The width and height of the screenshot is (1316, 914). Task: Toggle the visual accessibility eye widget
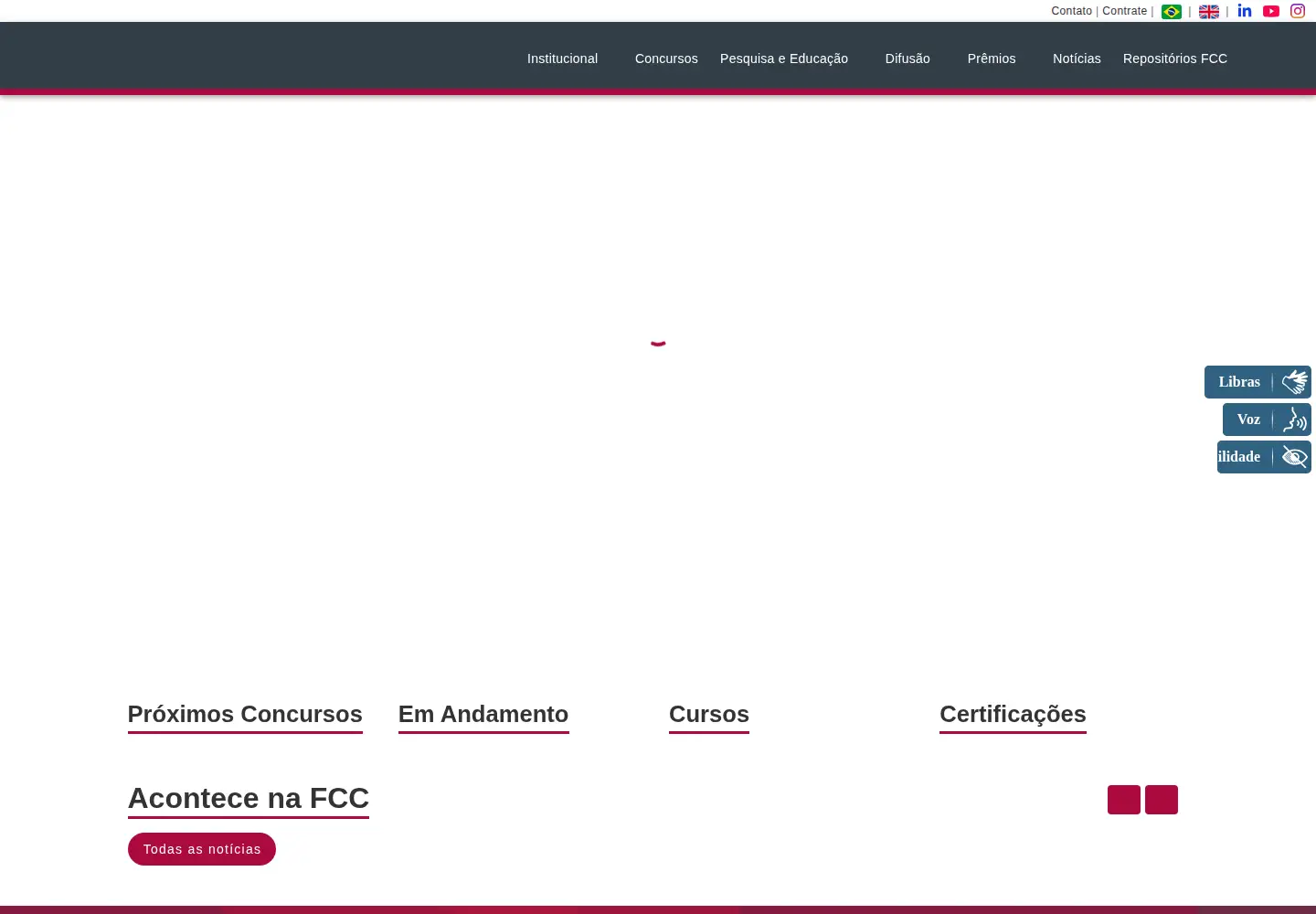pyautogui.click(x=1264, y=457)
